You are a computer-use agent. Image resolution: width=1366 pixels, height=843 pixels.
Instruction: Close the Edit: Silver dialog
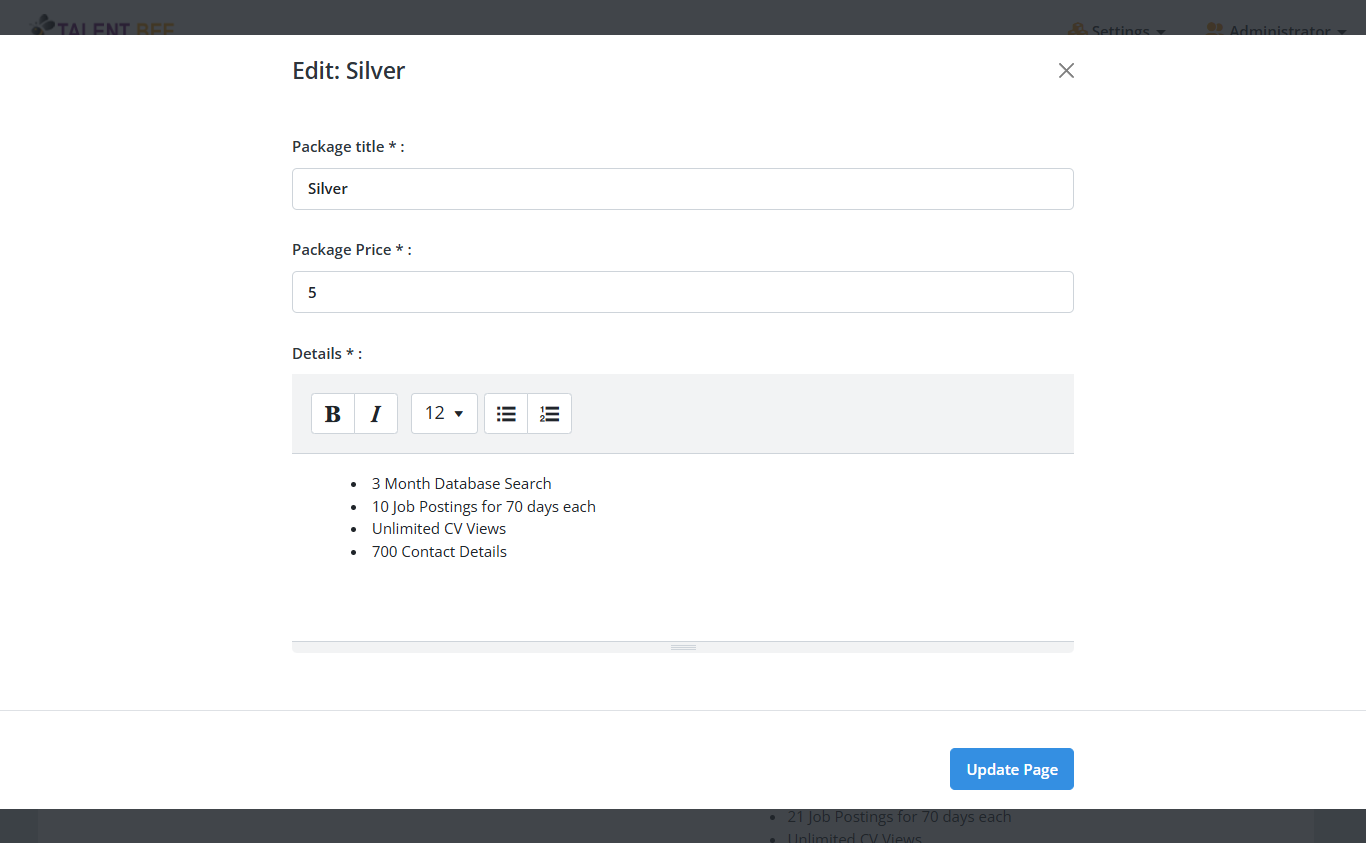point(1066,70)
